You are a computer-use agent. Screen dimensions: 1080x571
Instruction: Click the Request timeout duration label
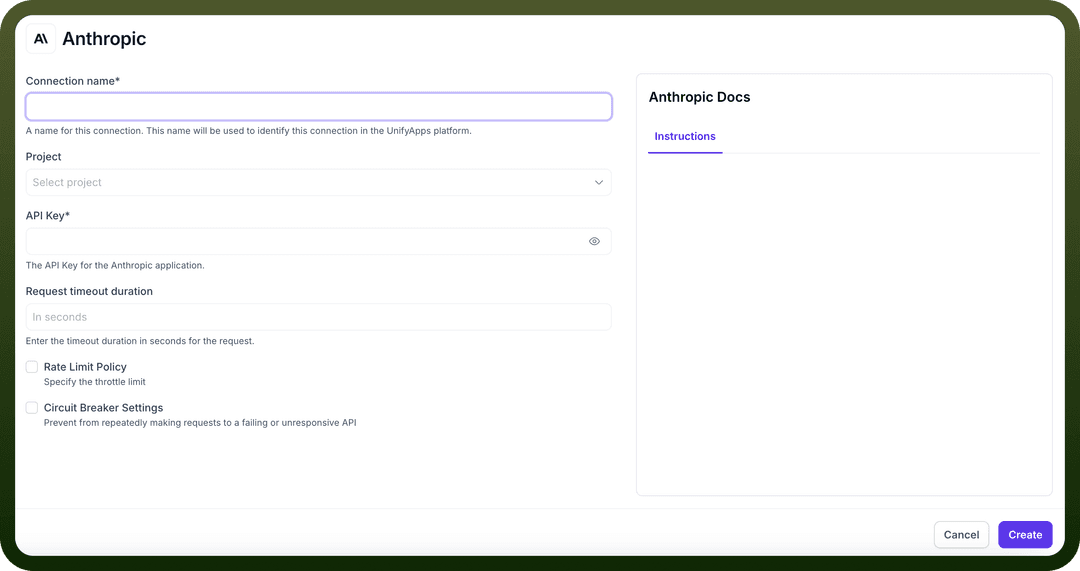[x=89, y=291]
